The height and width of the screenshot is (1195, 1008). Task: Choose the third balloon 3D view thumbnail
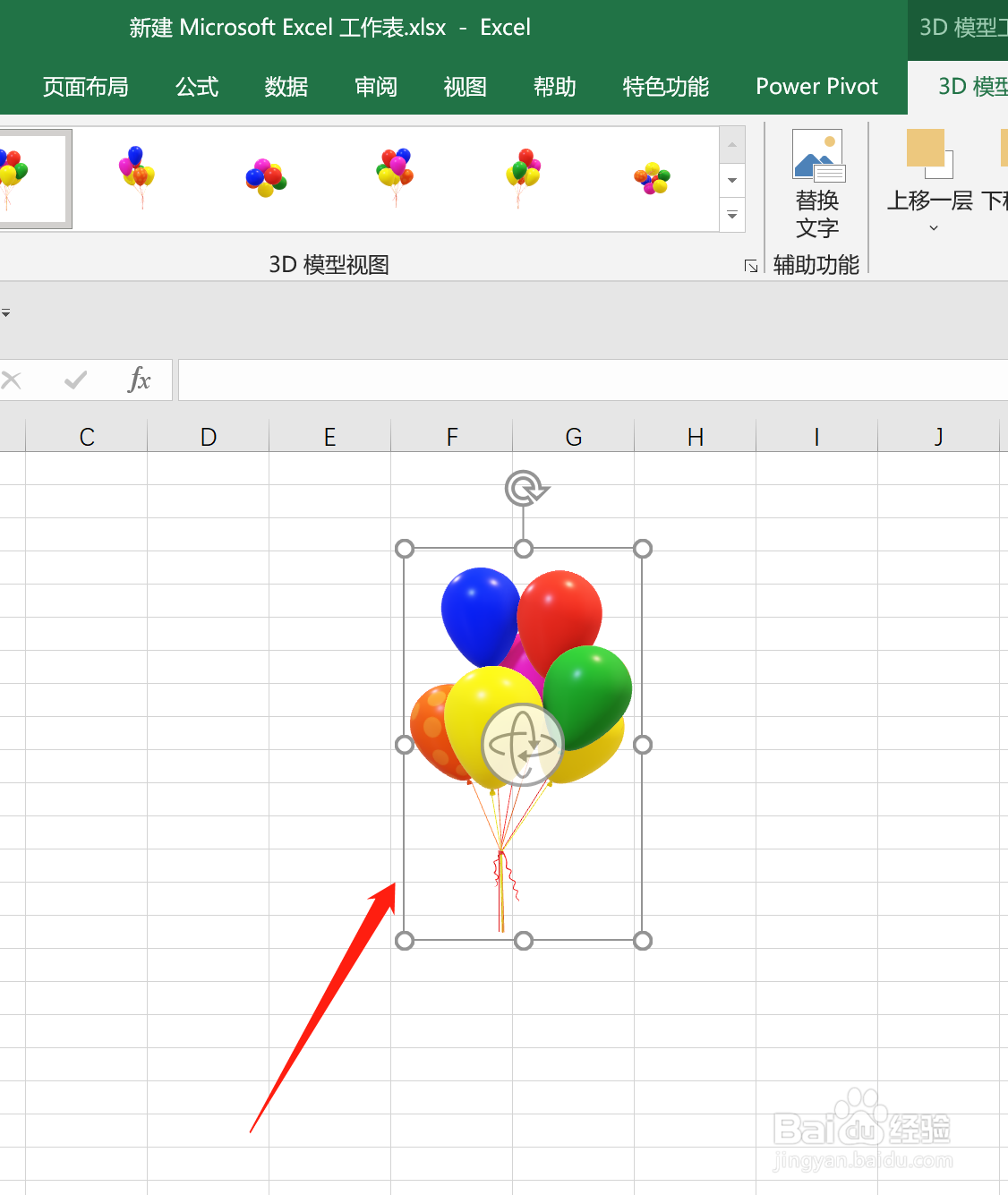coord(266,177)
